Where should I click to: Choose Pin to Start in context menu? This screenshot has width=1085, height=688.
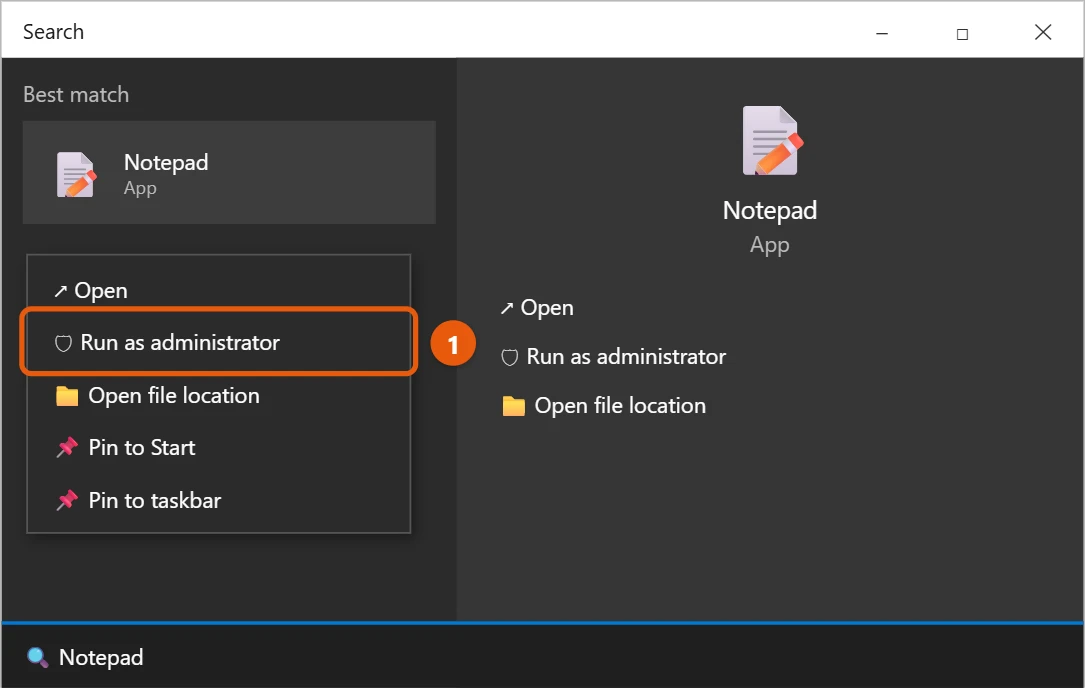(219, 447)
